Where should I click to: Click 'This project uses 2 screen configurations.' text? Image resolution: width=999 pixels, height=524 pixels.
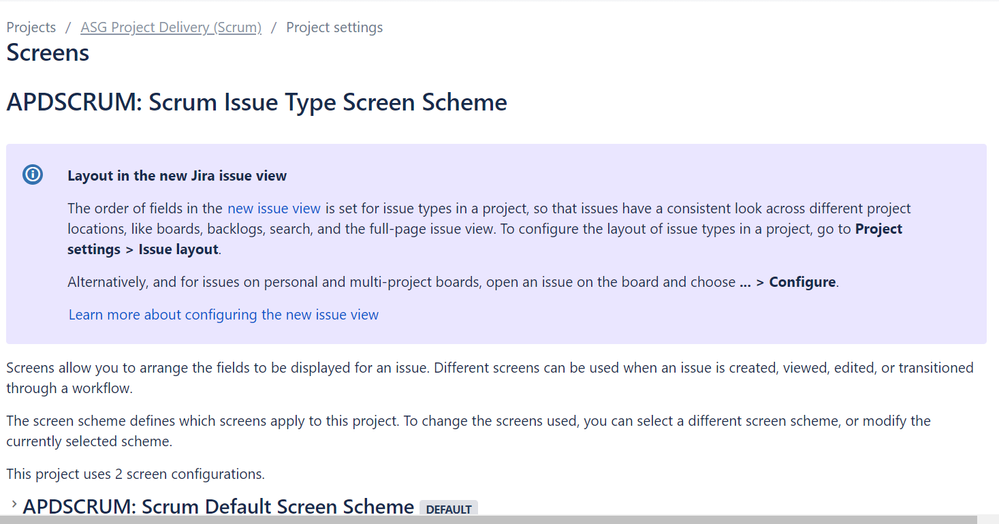(136, 474)
